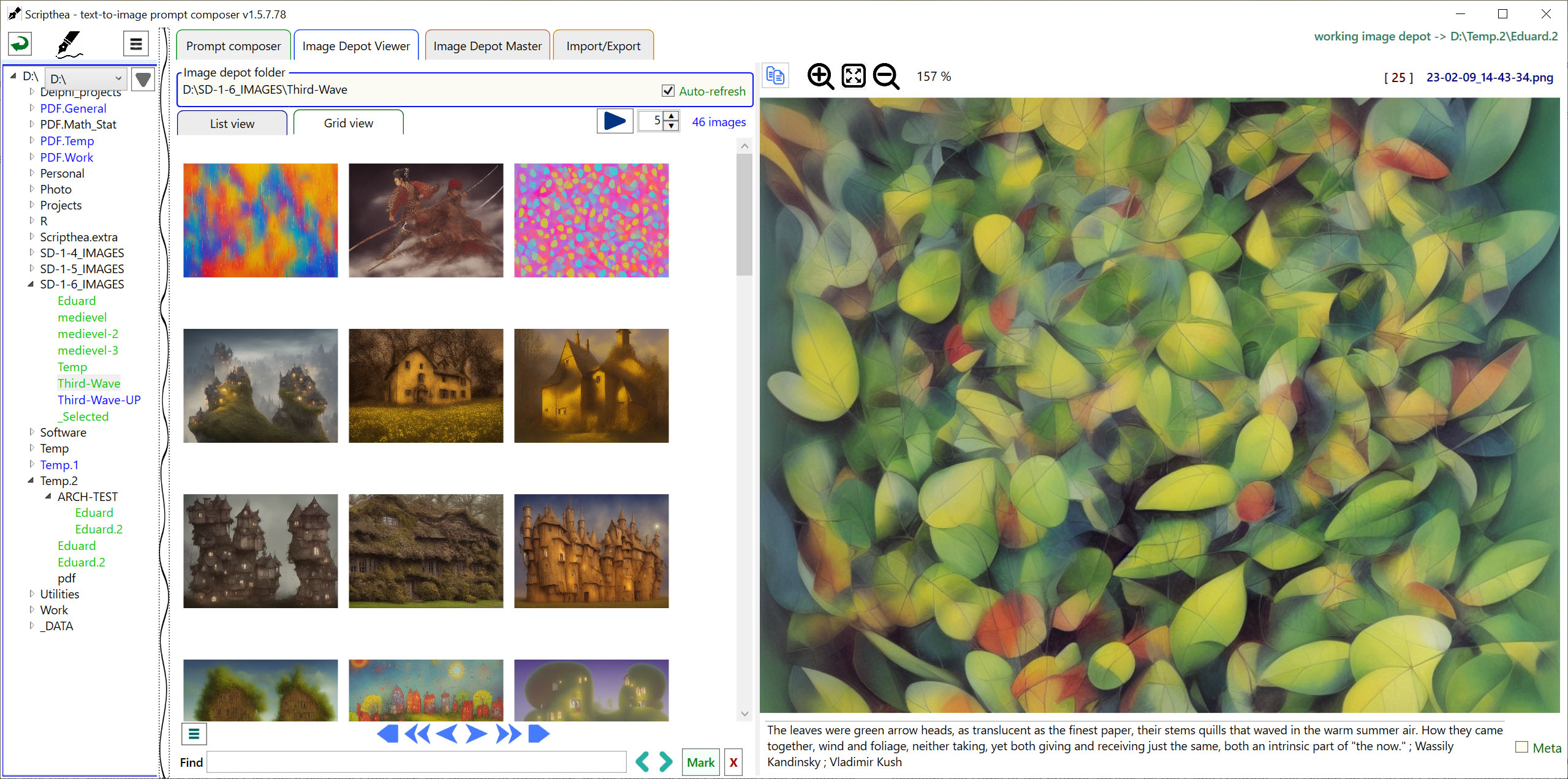Click the image count stepper up arrow
The height and width of the screenshot is (779, 1568).
(671, 117)
